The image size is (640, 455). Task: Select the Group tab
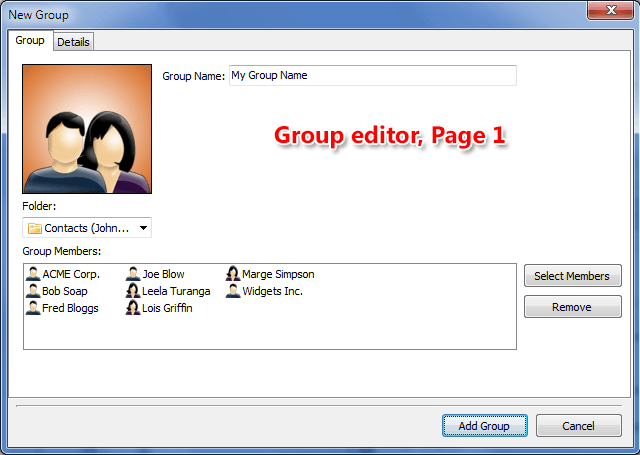pos(30,40)
